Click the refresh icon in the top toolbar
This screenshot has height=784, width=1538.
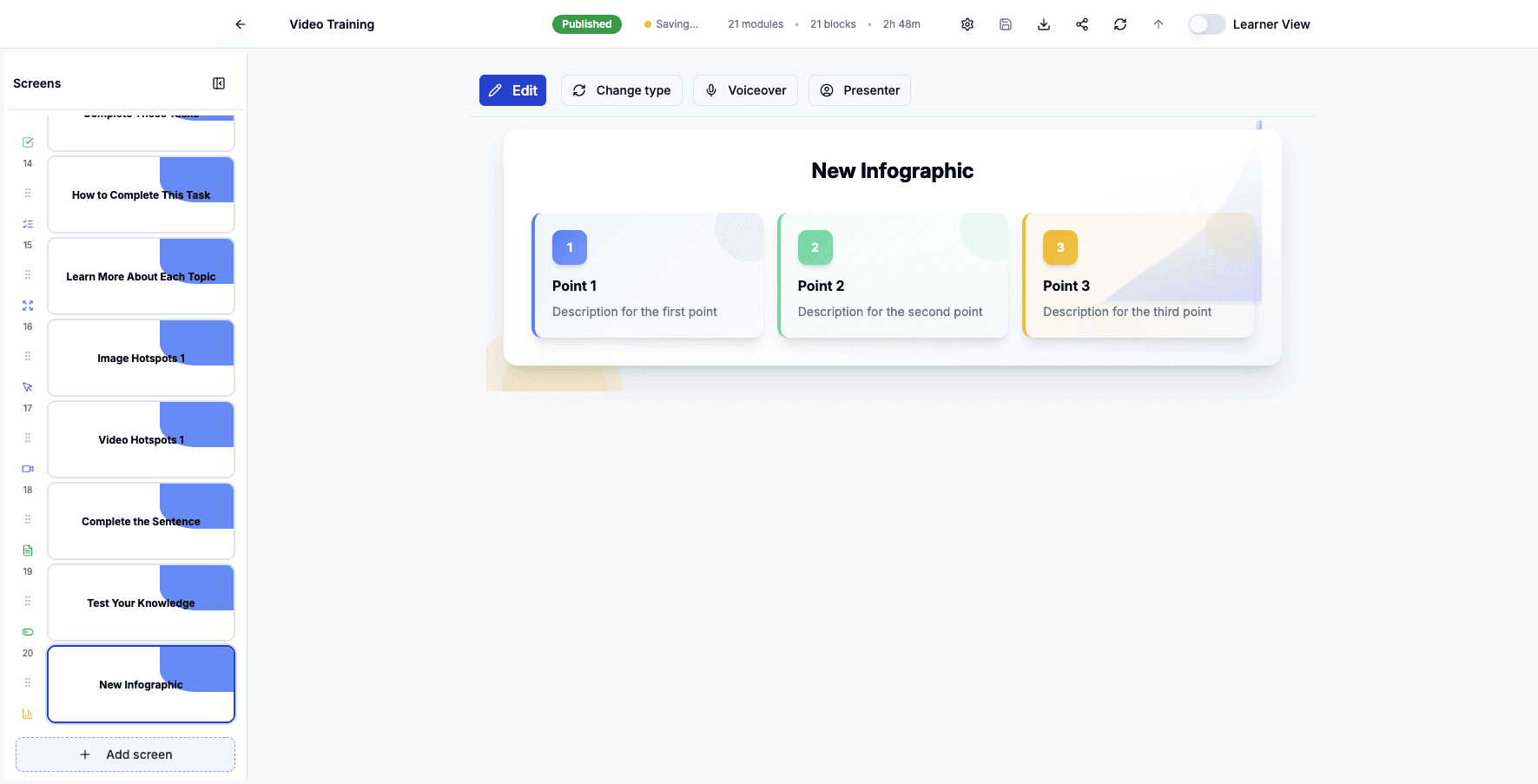[x=1119, y=23]
